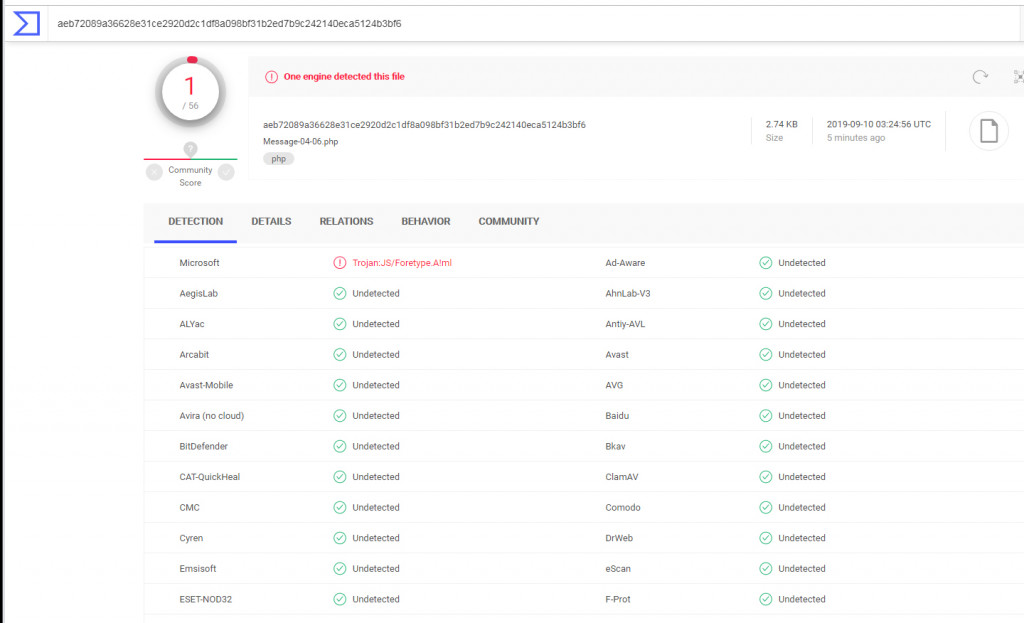Click the green check icon for BitDefender
The image size is (1024, 623).
[x=340, y=446]
